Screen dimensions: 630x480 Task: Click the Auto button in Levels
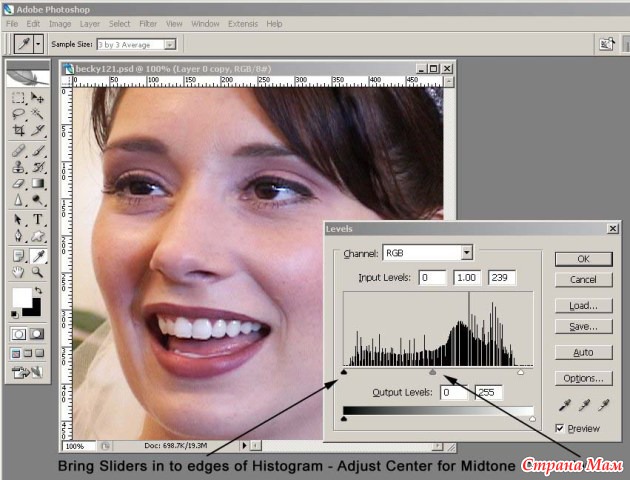(x=583, y=352)
